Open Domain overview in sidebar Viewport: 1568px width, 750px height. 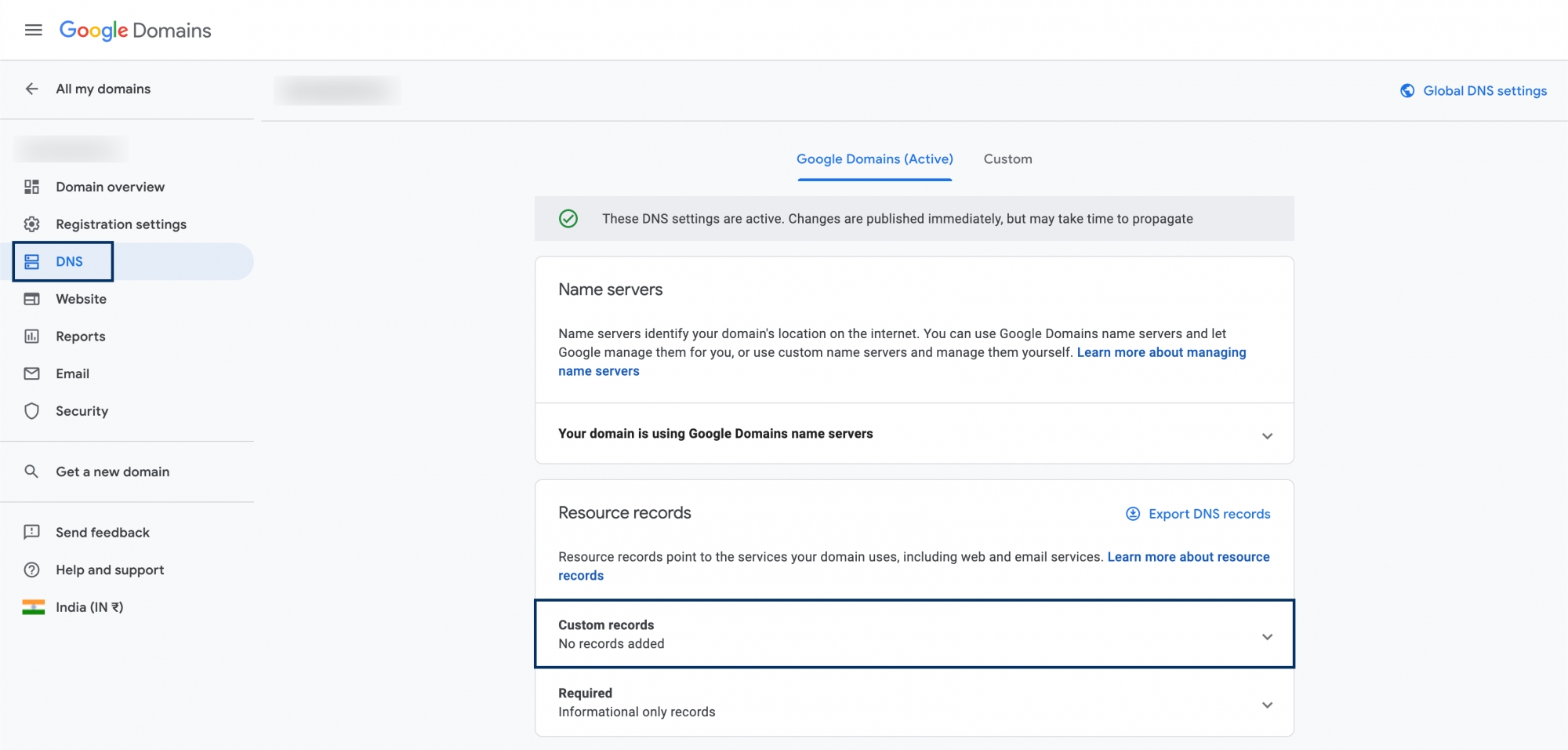tap(110, 187)
